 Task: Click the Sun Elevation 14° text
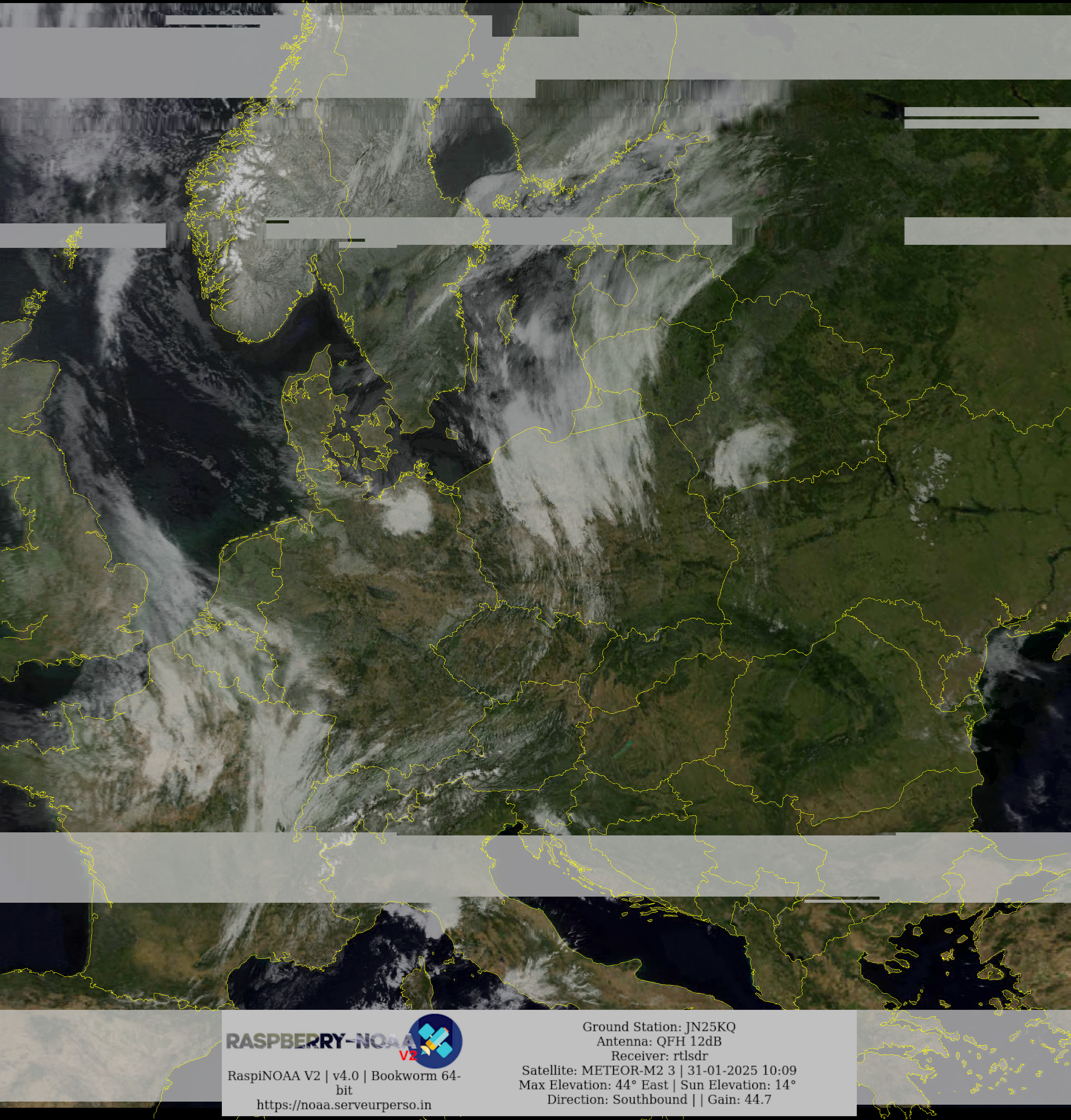click(737, 1084)
